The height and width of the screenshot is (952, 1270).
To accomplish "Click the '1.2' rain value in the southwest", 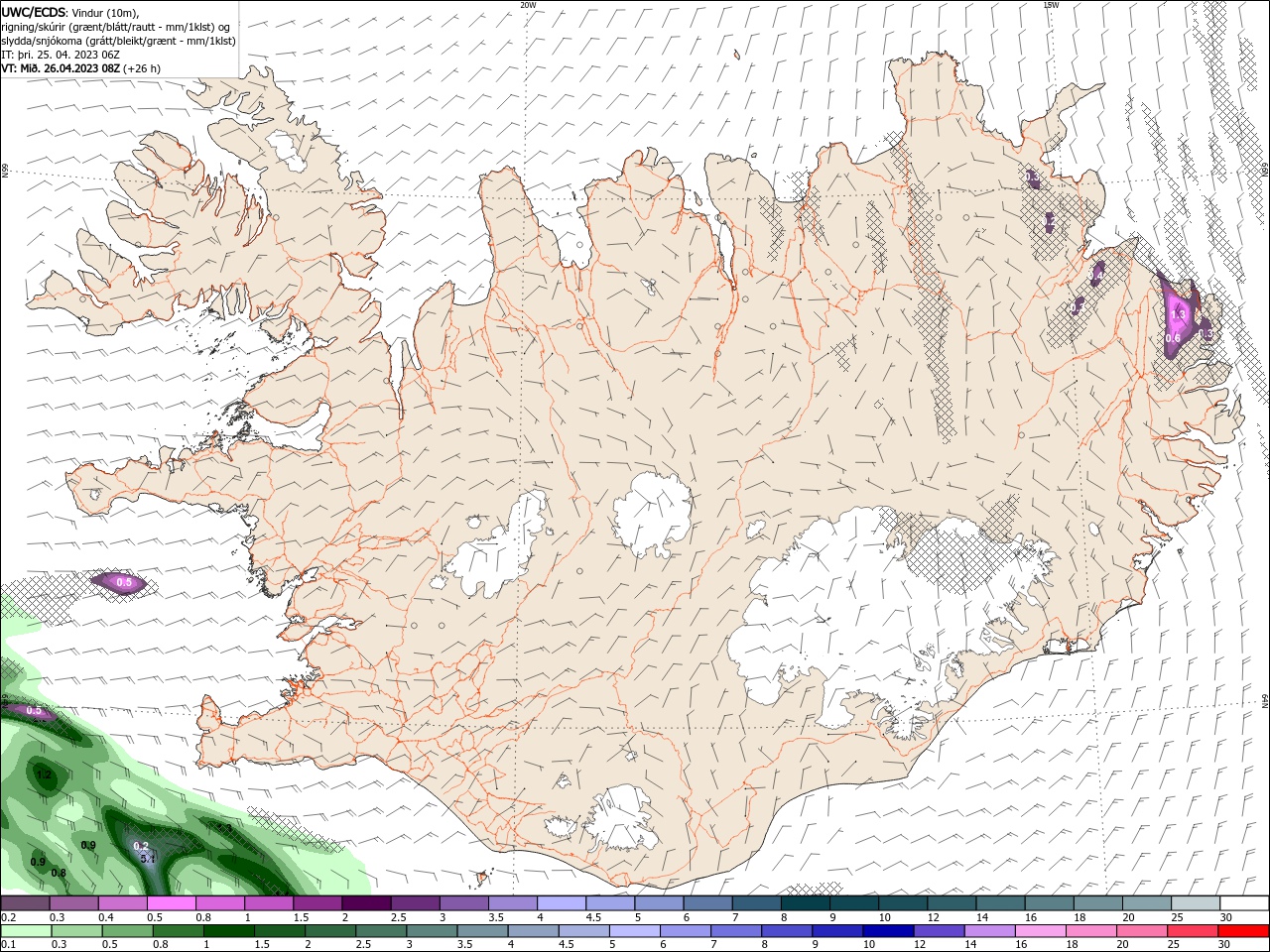I will click(44, 774).
